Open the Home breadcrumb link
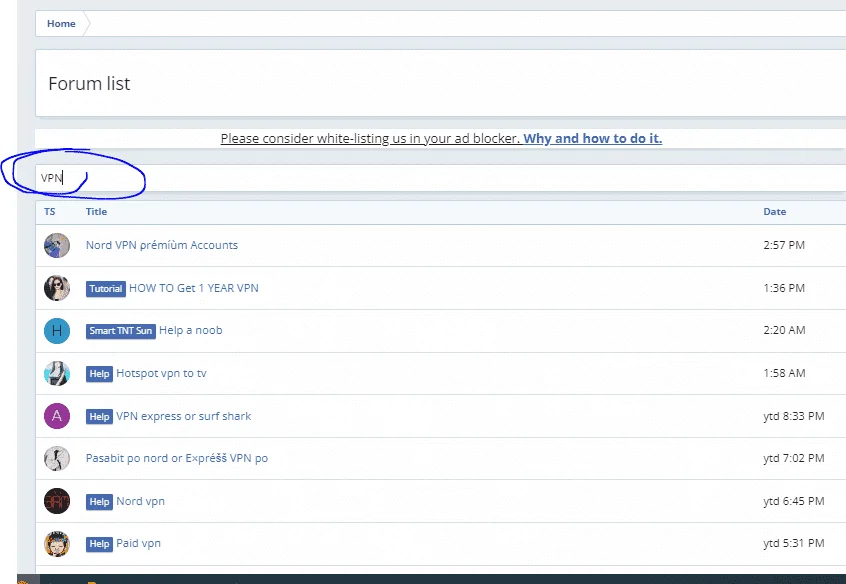 pyautogui.click(x=61, y=24)
